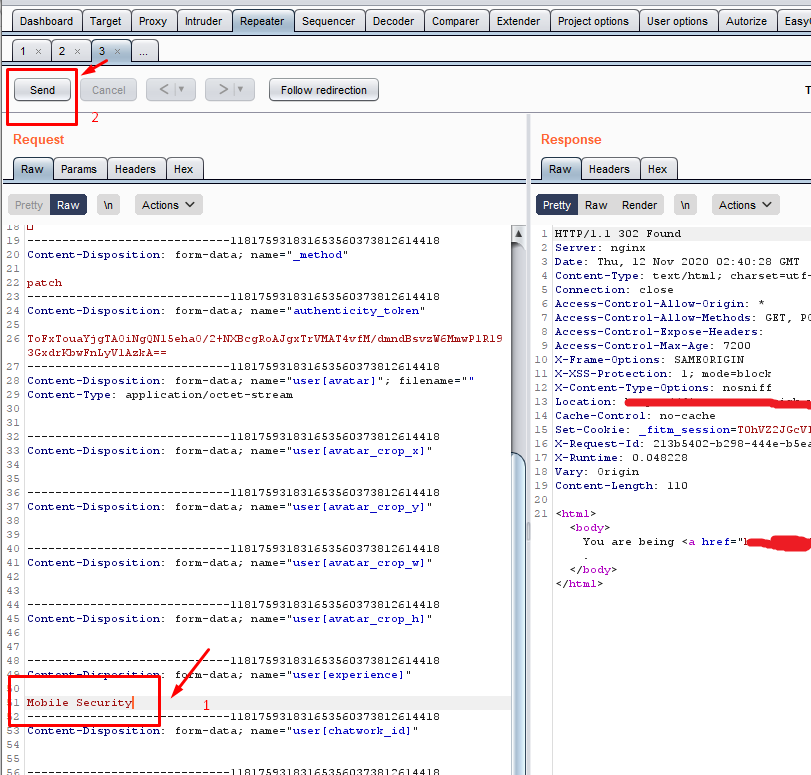Viewport: 811px width, 775px height.
Task: Click request scrollbar up arrow
Action: tap(518, 233)
